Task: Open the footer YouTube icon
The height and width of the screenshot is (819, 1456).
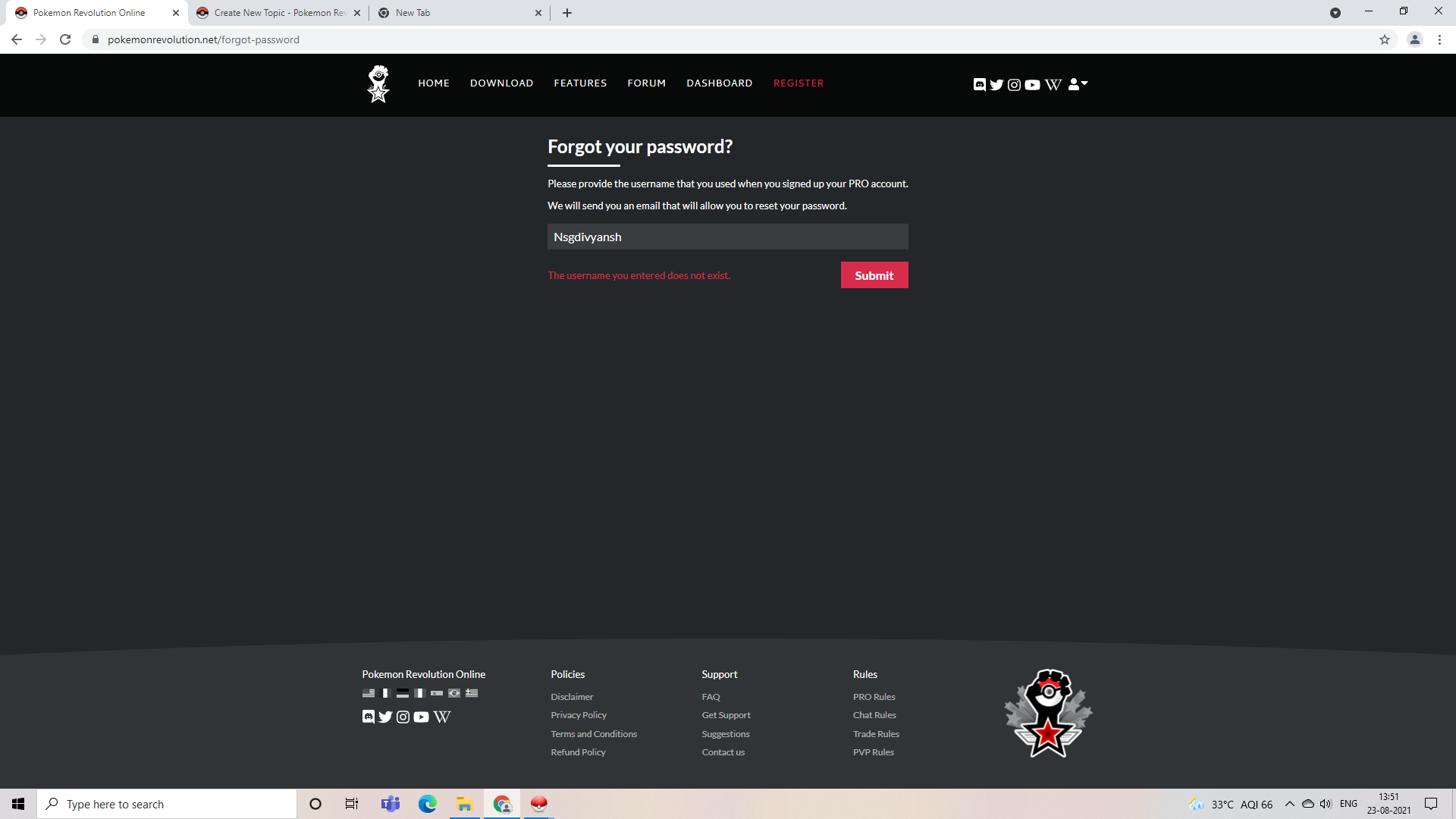Action: coord(421,717)
